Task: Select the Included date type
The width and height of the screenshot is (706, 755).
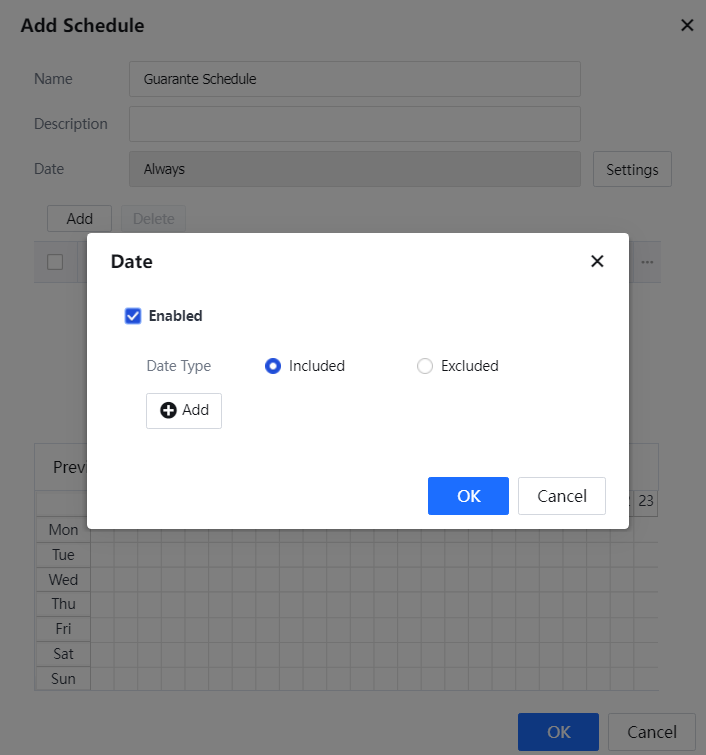Action: [x=273, y=366]
